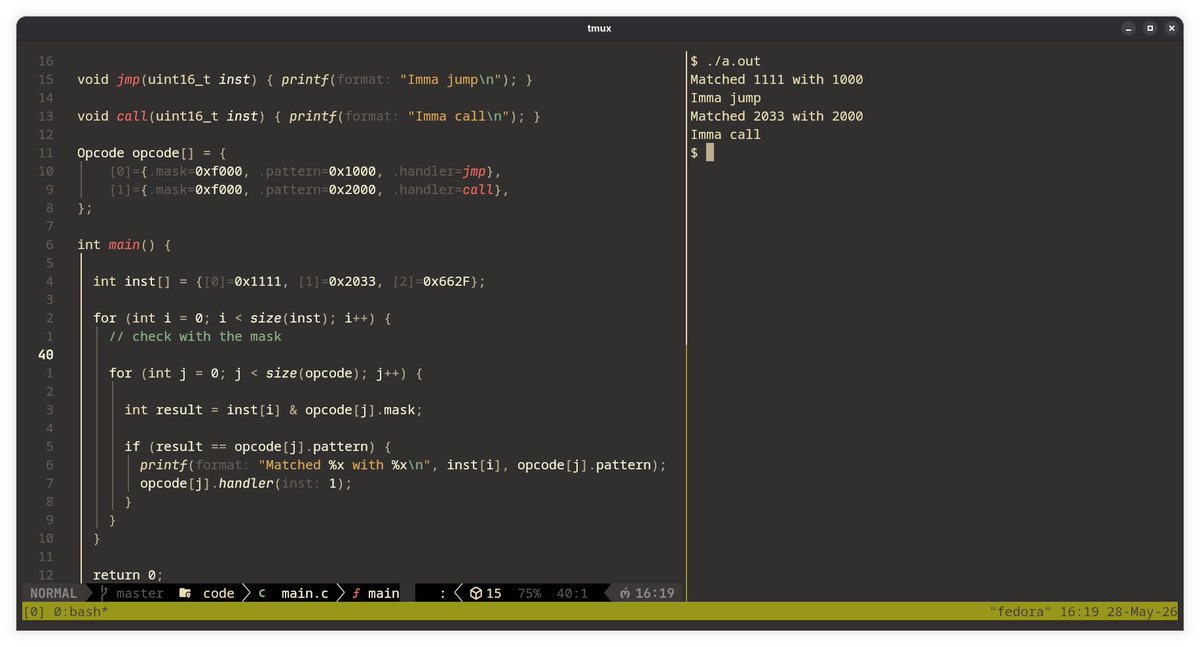Viewport: 1200px width, 647px height.
Task: Close the tmux terminal window
Action: click(x=1171, y=28)
